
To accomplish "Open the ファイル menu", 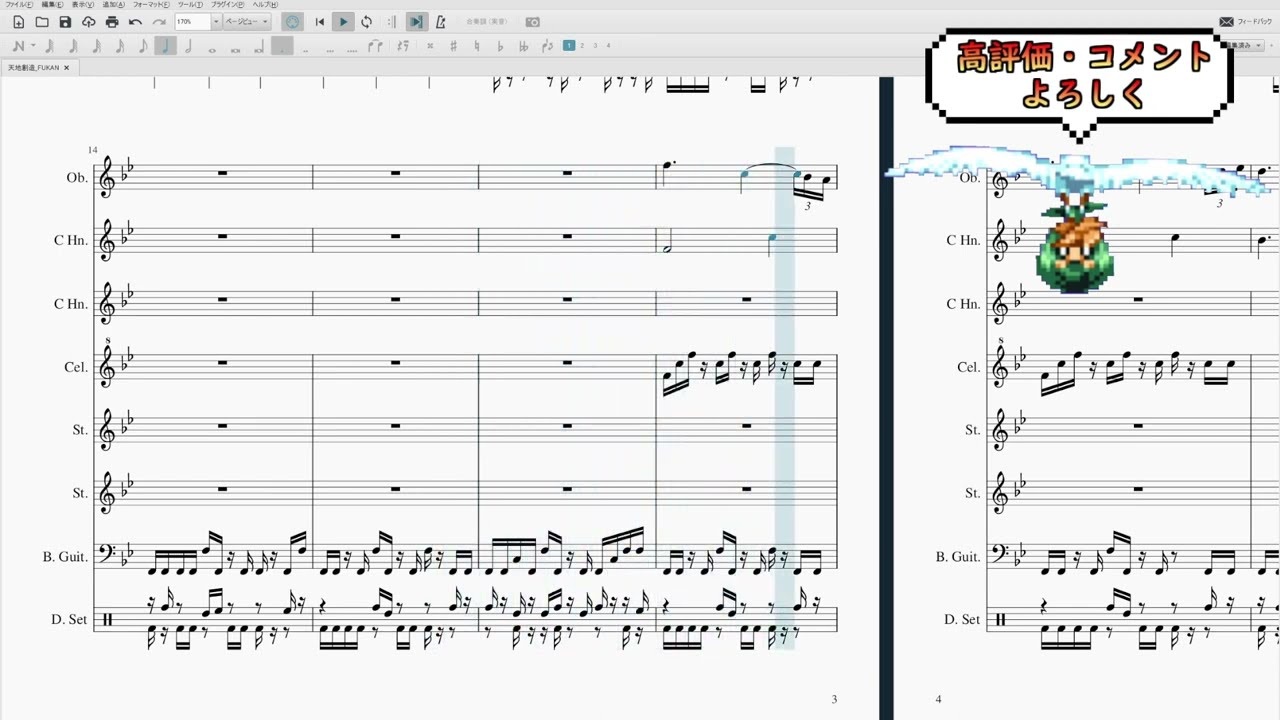I will coord(19,5).
